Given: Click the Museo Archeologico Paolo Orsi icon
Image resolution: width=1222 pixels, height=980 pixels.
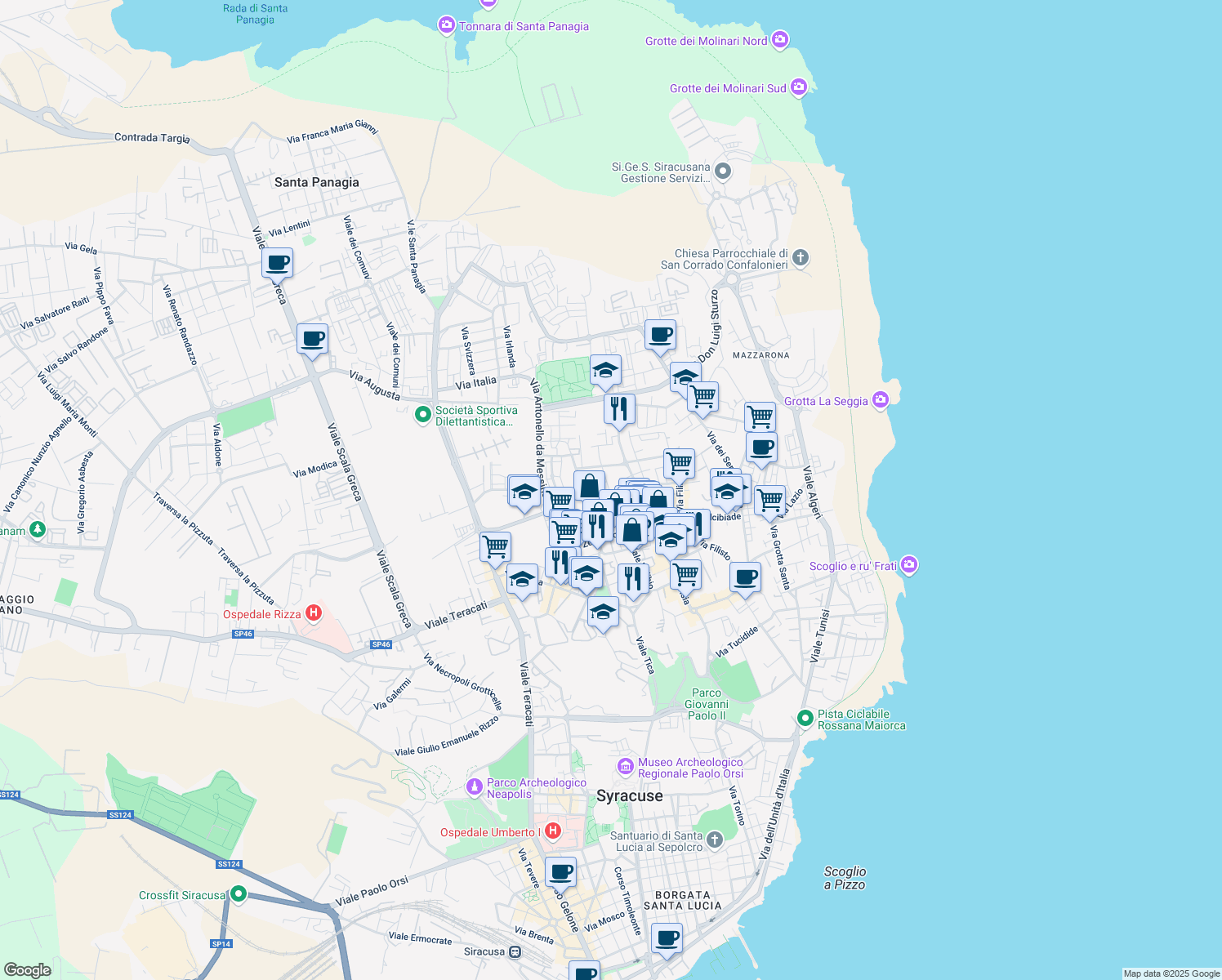Looking at the screenshot, I should (626, 767).
